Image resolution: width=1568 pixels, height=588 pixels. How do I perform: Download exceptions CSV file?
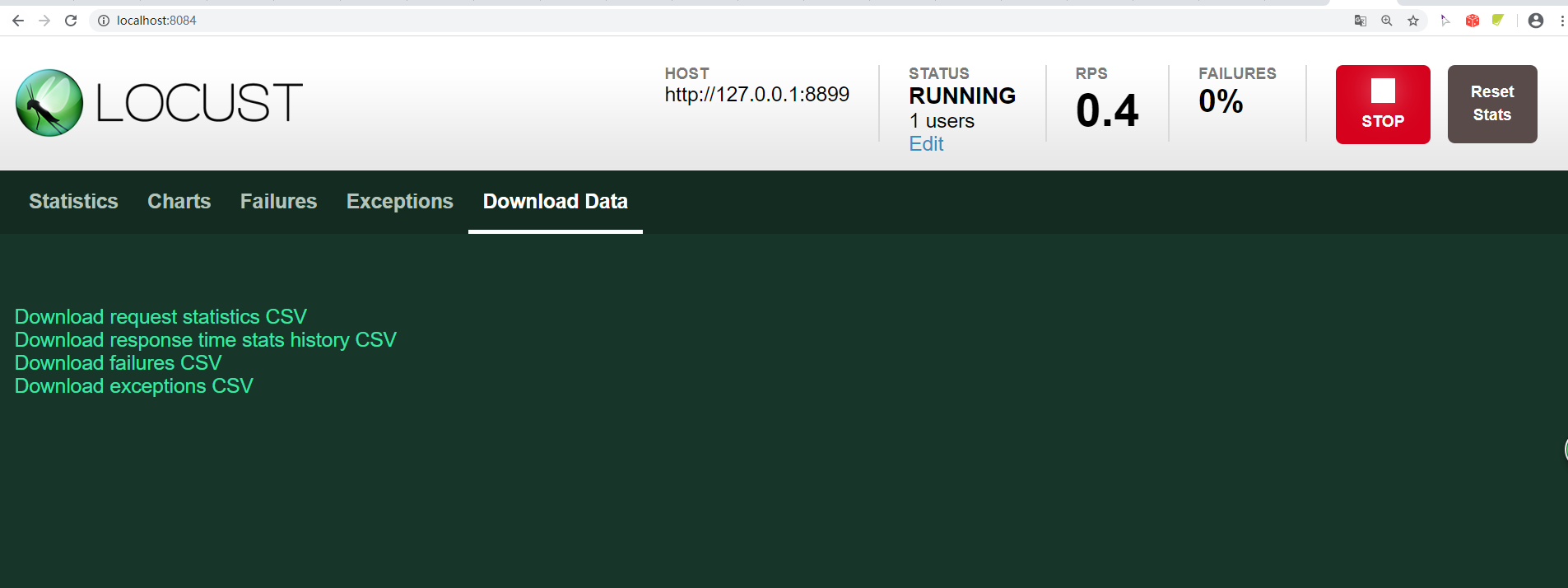(x=134, y=386)
